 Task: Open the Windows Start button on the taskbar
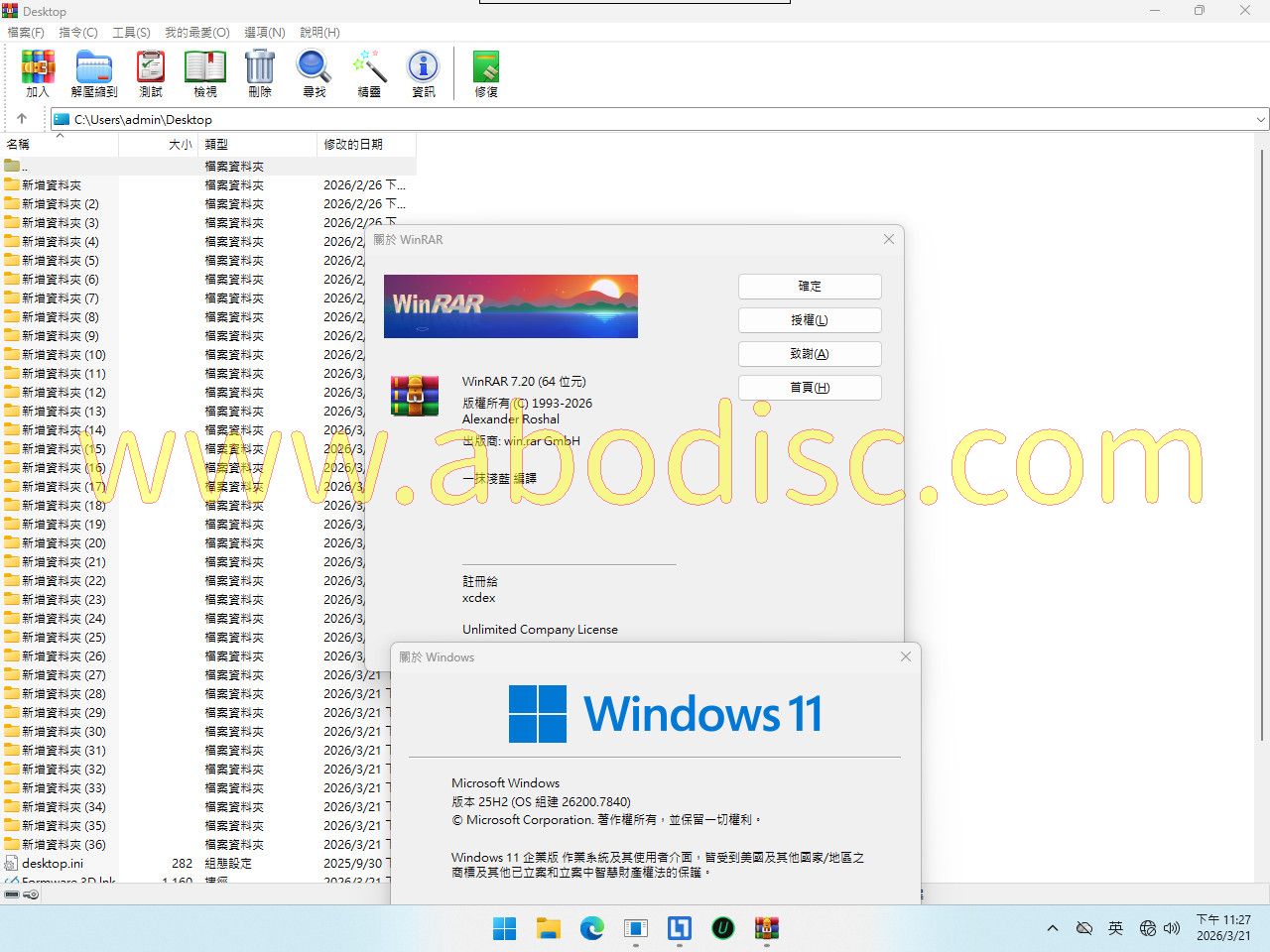[504, 928]
